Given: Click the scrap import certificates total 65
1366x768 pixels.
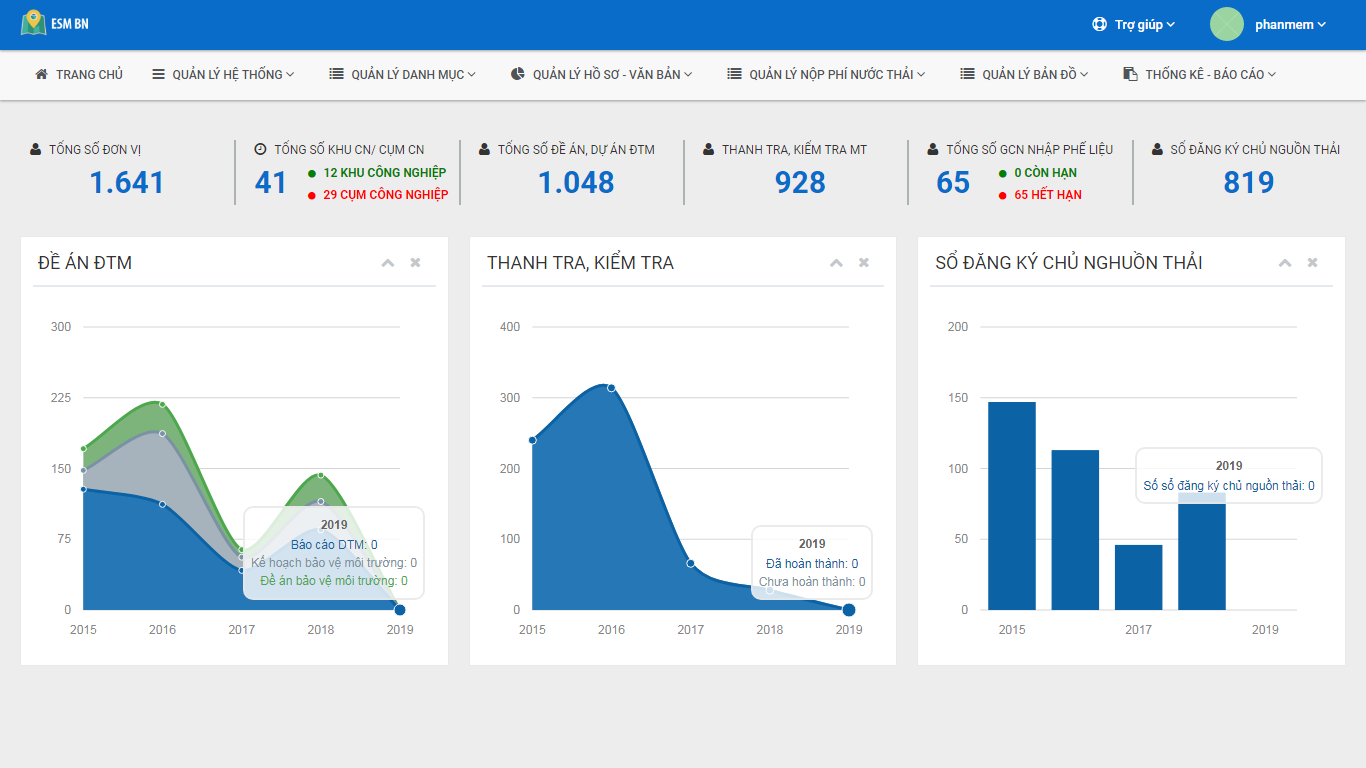Looking at the screenshot, I should click(x=953, y=183).
